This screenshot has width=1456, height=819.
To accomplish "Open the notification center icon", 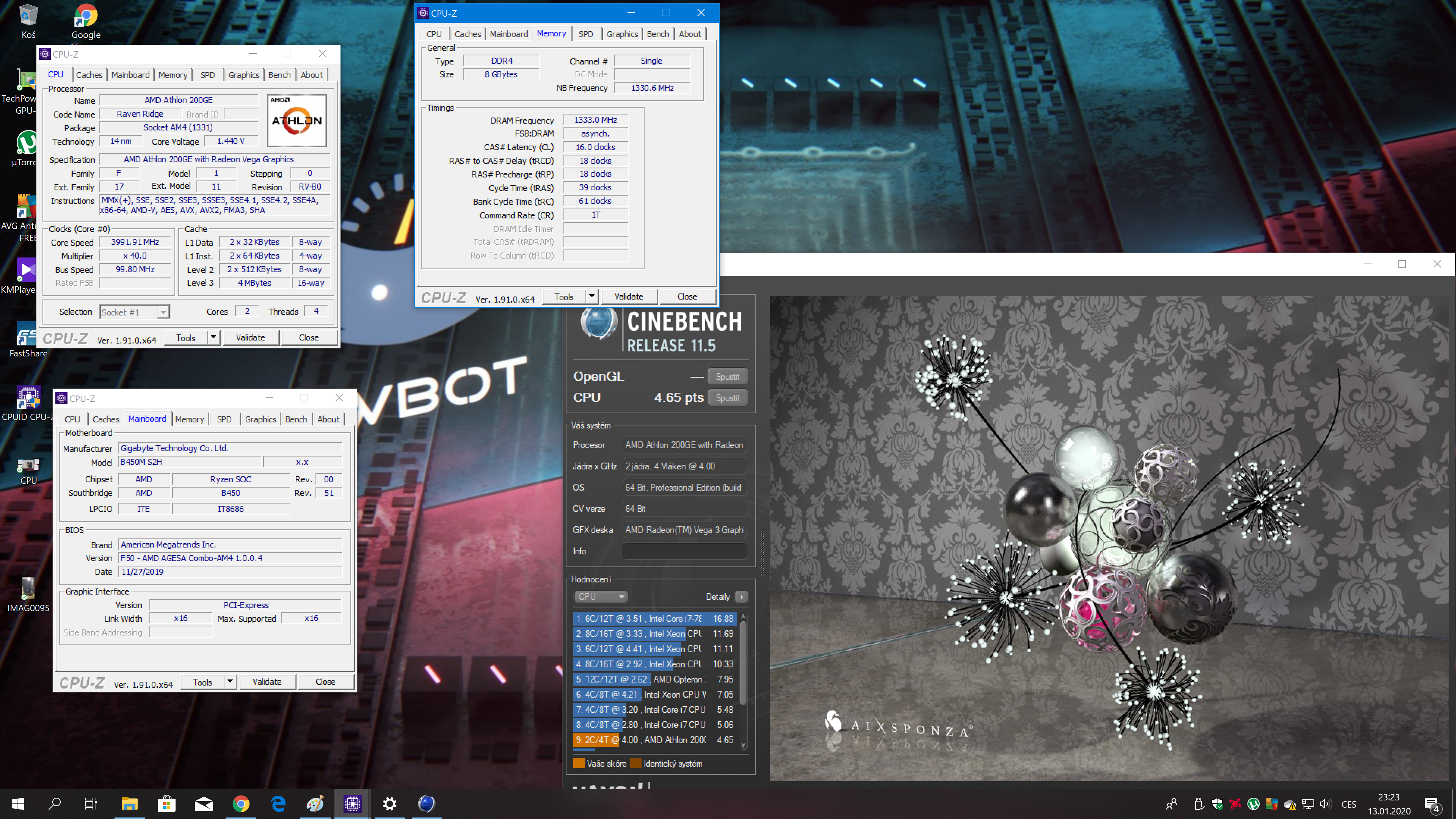I will pos(1432,804).
